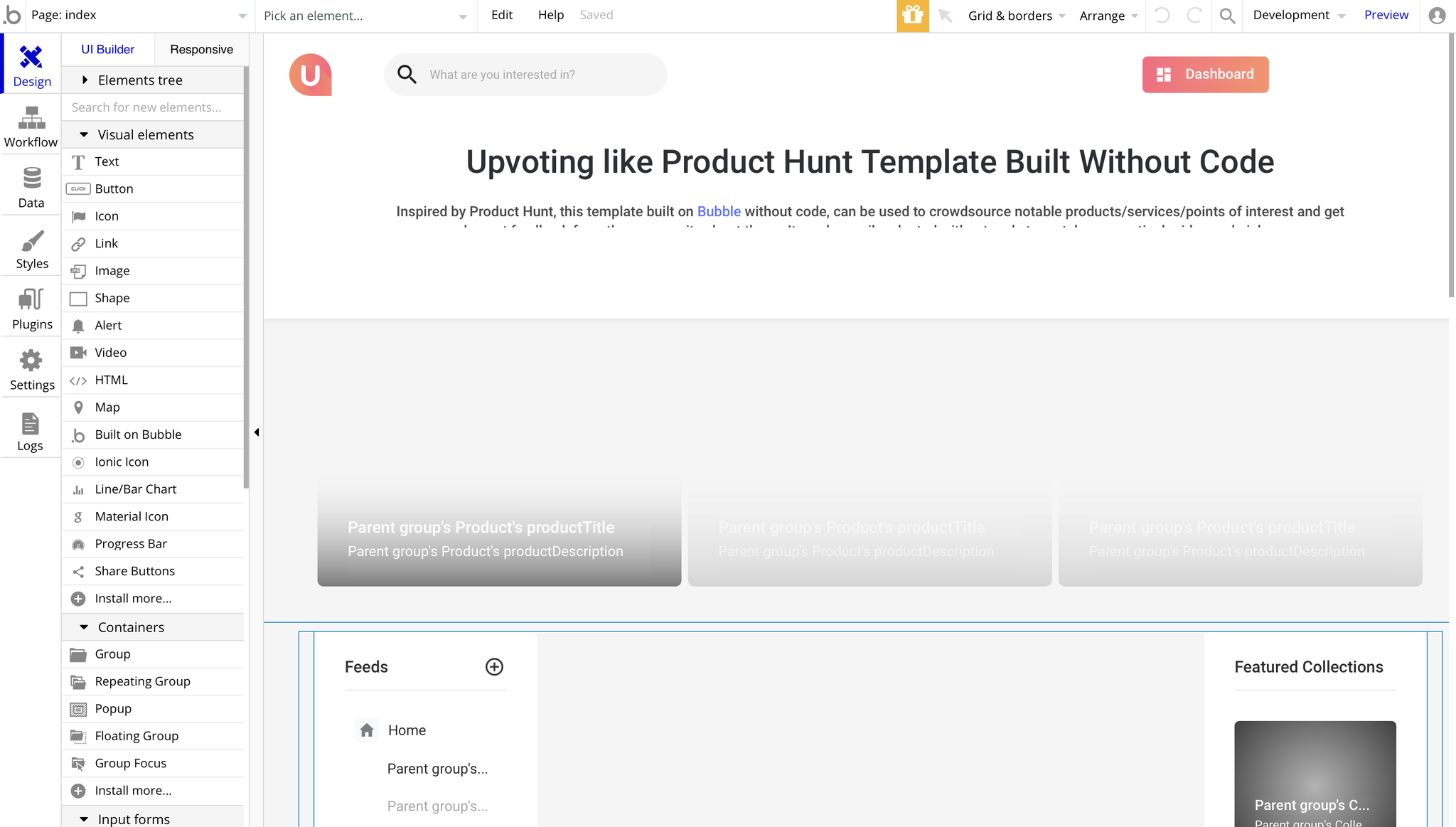Open the Workflow section in the sidebar

tap(31, 127)
